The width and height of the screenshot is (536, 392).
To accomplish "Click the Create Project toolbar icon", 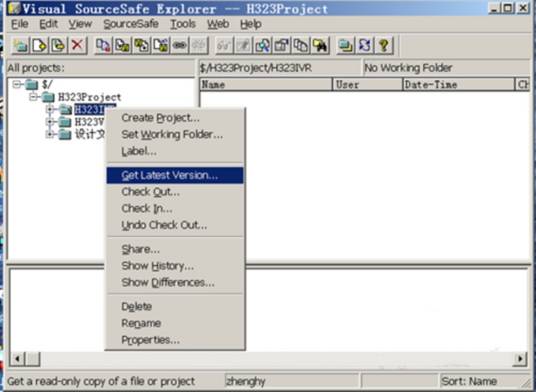I will click(20, 45).
